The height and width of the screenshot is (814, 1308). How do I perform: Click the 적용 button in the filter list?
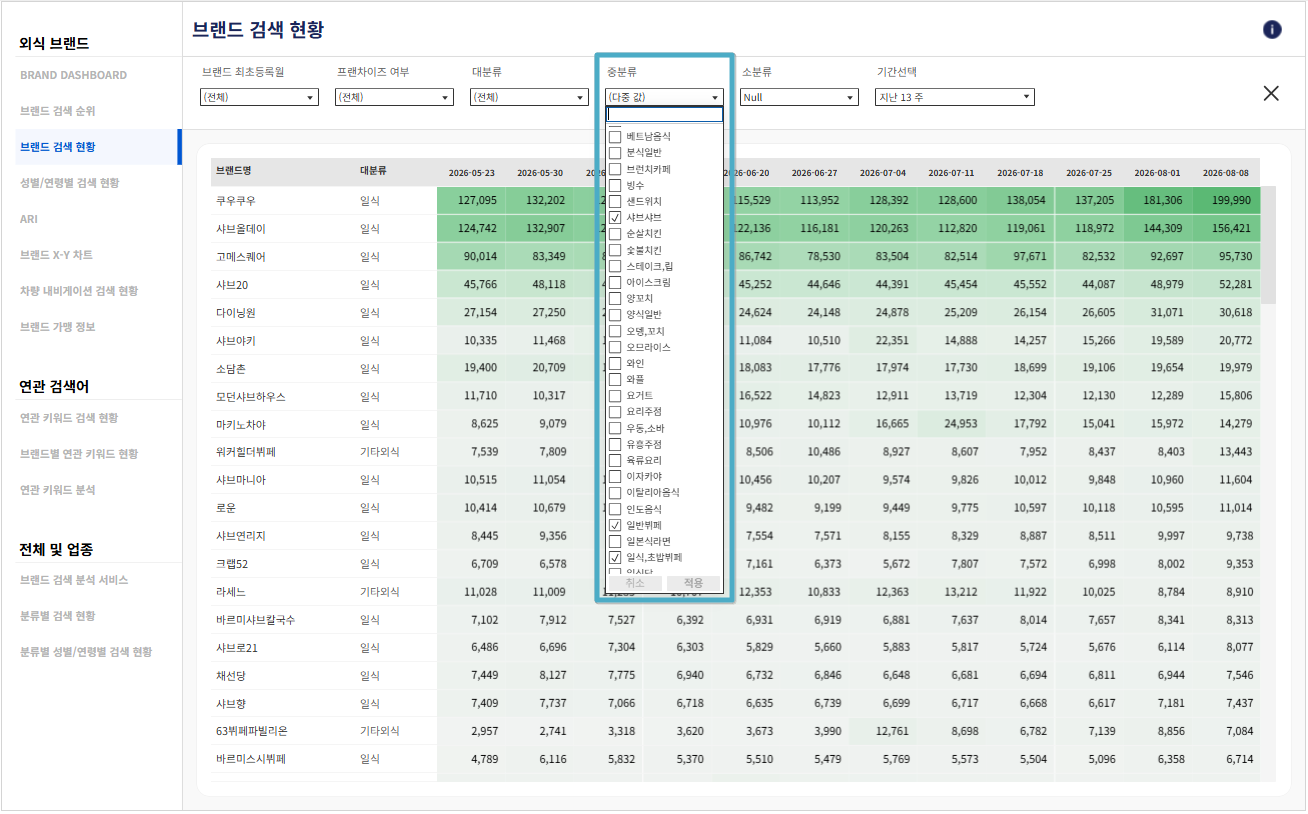[x=693, y=583]
